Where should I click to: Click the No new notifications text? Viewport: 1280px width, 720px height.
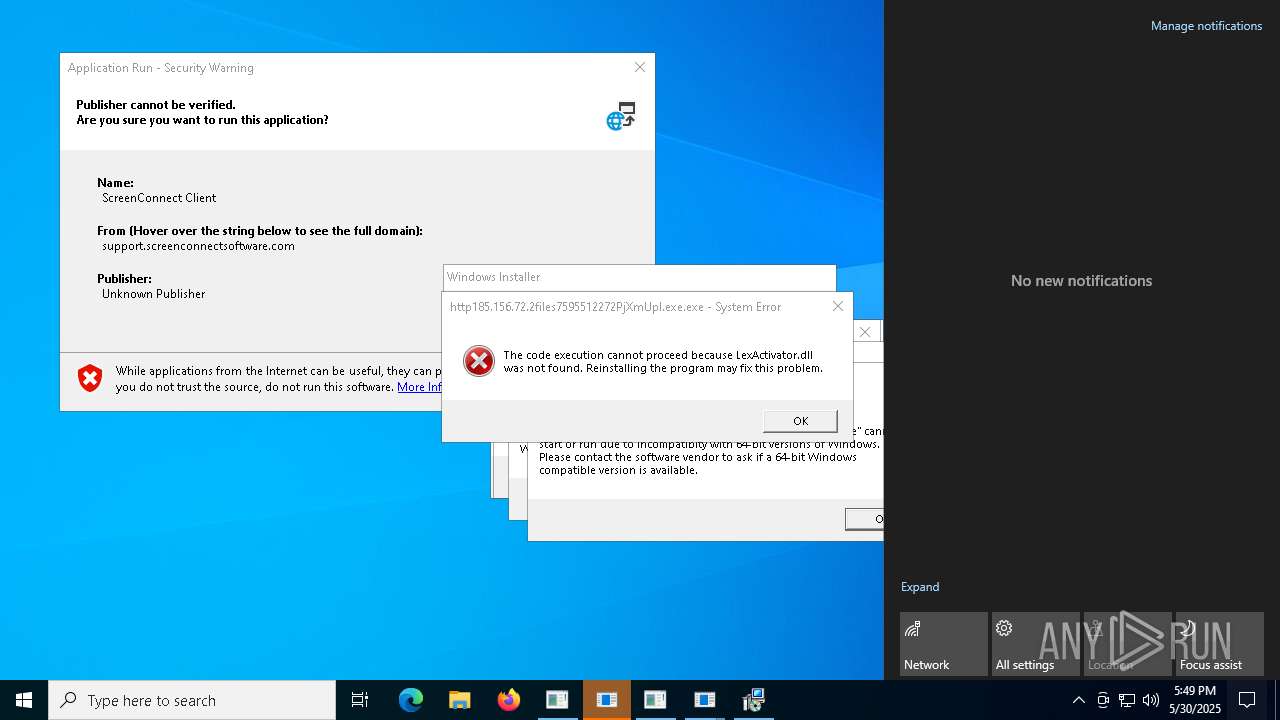coord(1081,281)
